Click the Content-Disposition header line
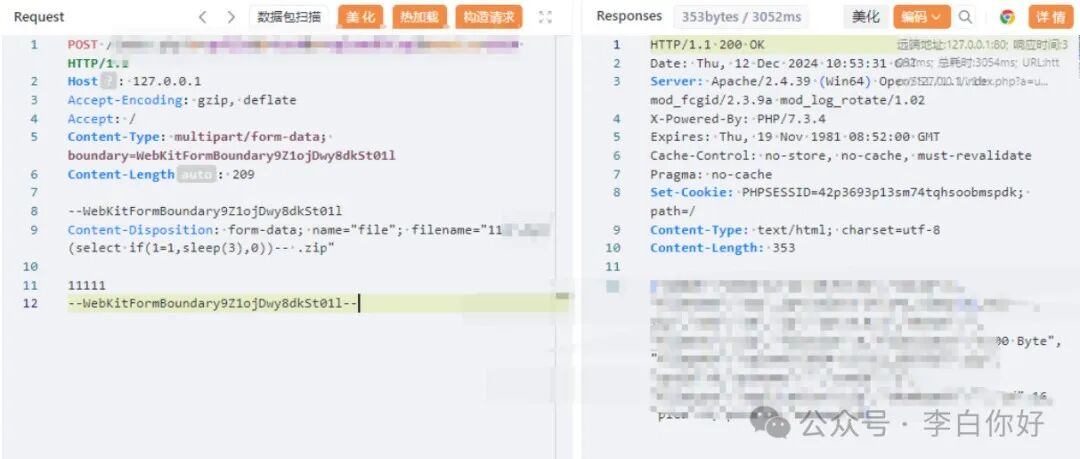The height and width of the screenshot is (459, 1080). (309, 230)
